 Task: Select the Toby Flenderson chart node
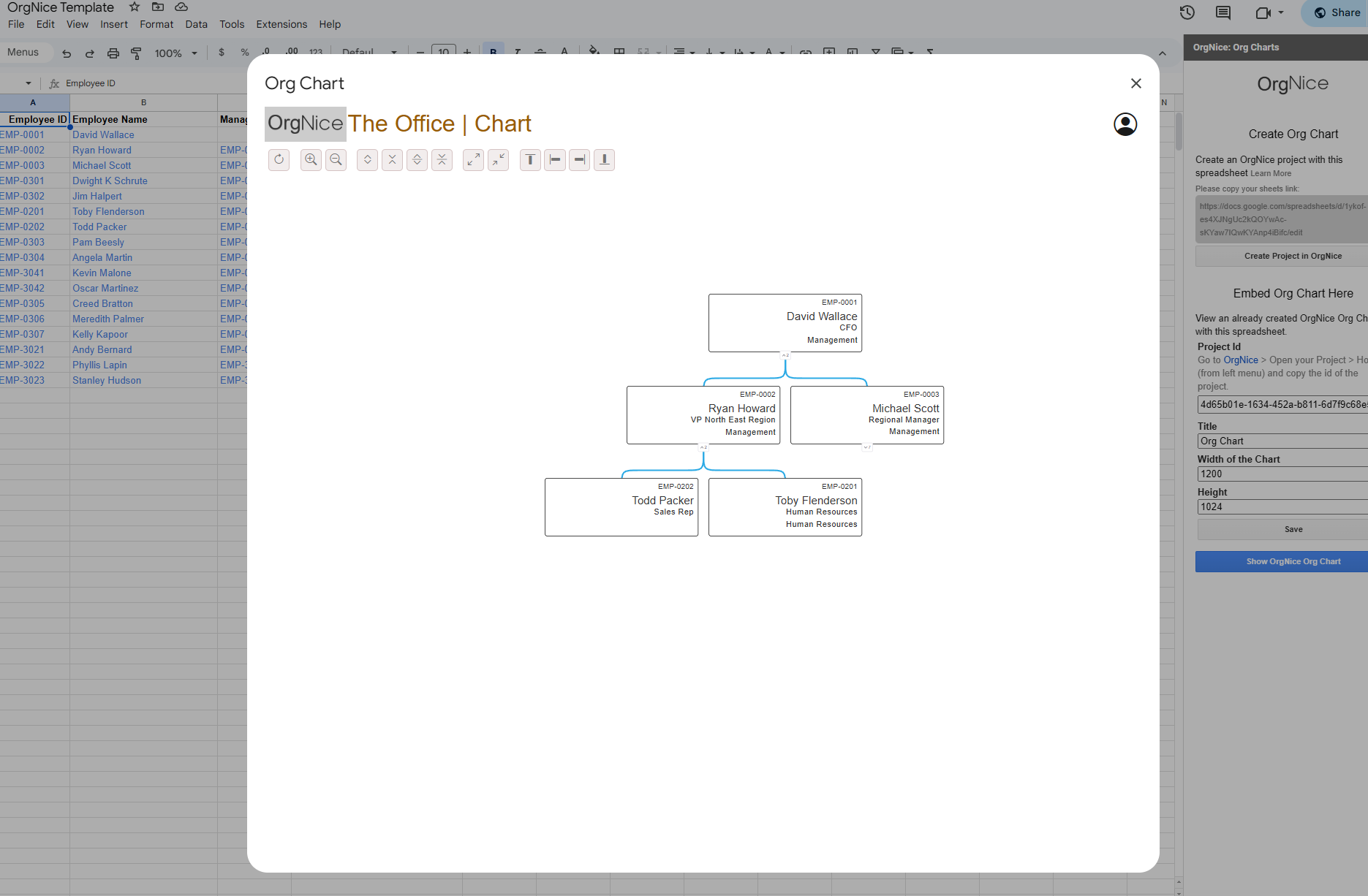click(785, 507)
